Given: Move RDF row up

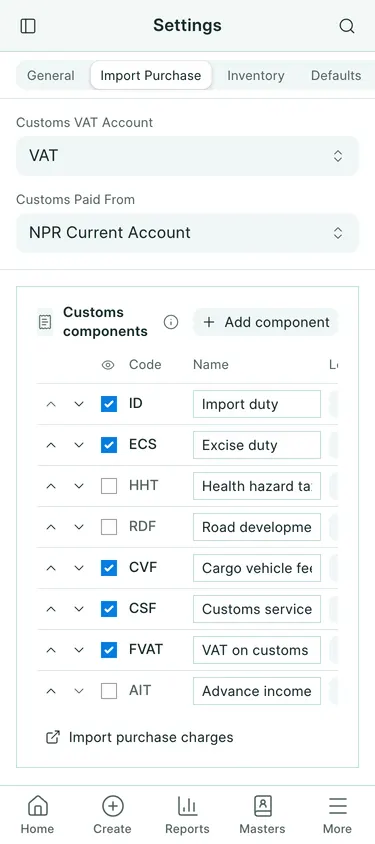Looking at the screenshot, I should tap(51, 527).
